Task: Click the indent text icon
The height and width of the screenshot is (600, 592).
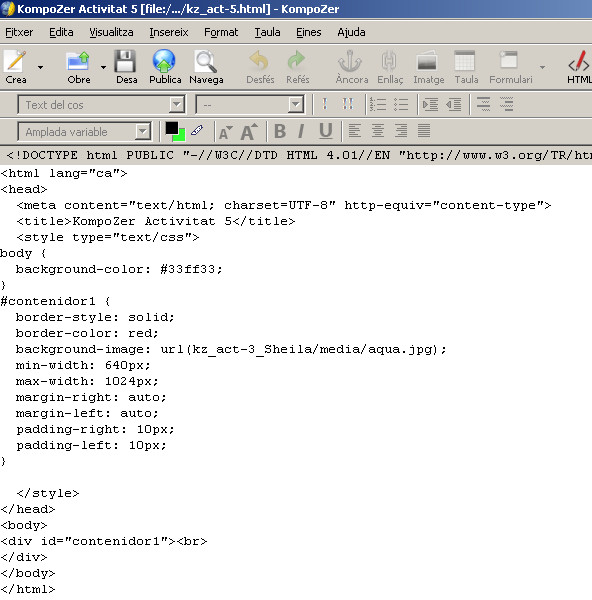Action: 430,104
